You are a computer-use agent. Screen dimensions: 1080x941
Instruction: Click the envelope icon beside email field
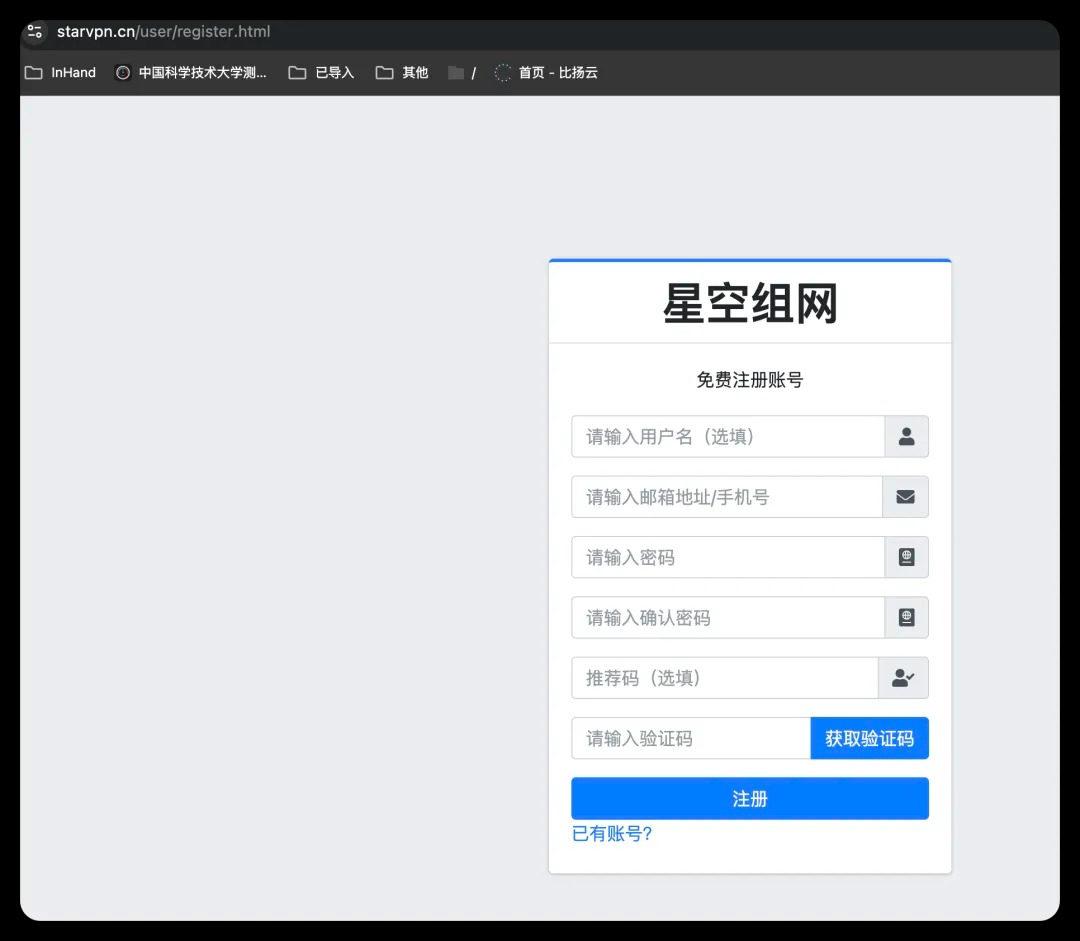pyautogui.click(x=905, y=497)
